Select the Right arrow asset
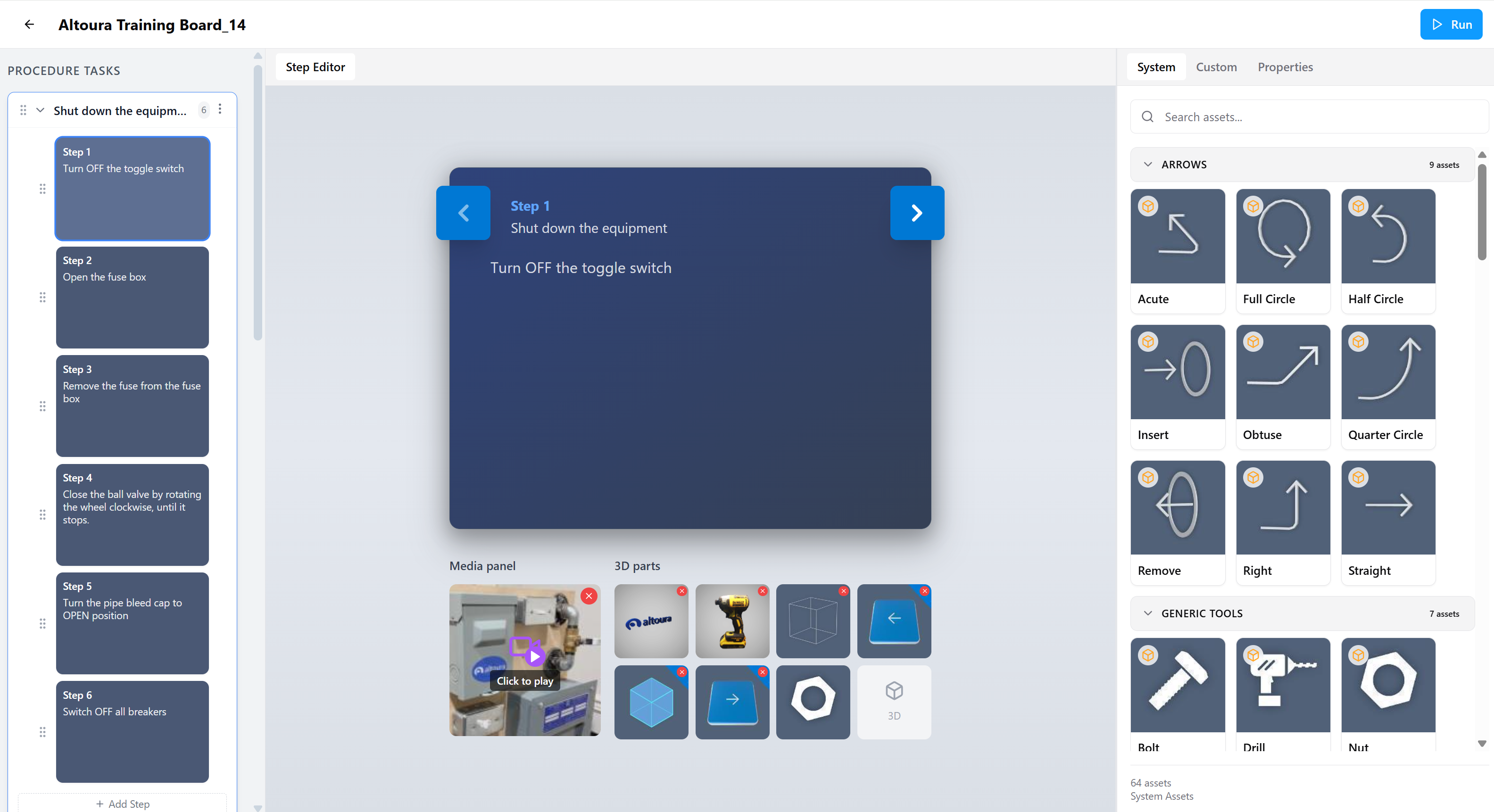Screen dimensions: 1494x812 coord(1283,522)
